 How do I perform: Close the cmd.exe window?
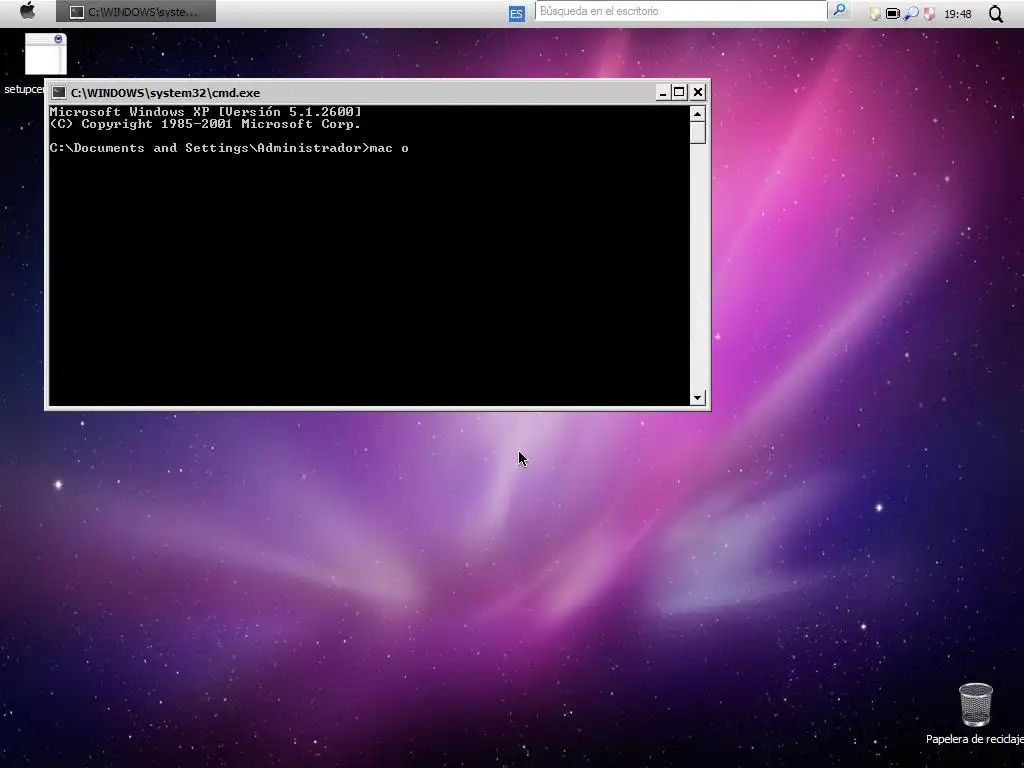[x=698, y=93]
